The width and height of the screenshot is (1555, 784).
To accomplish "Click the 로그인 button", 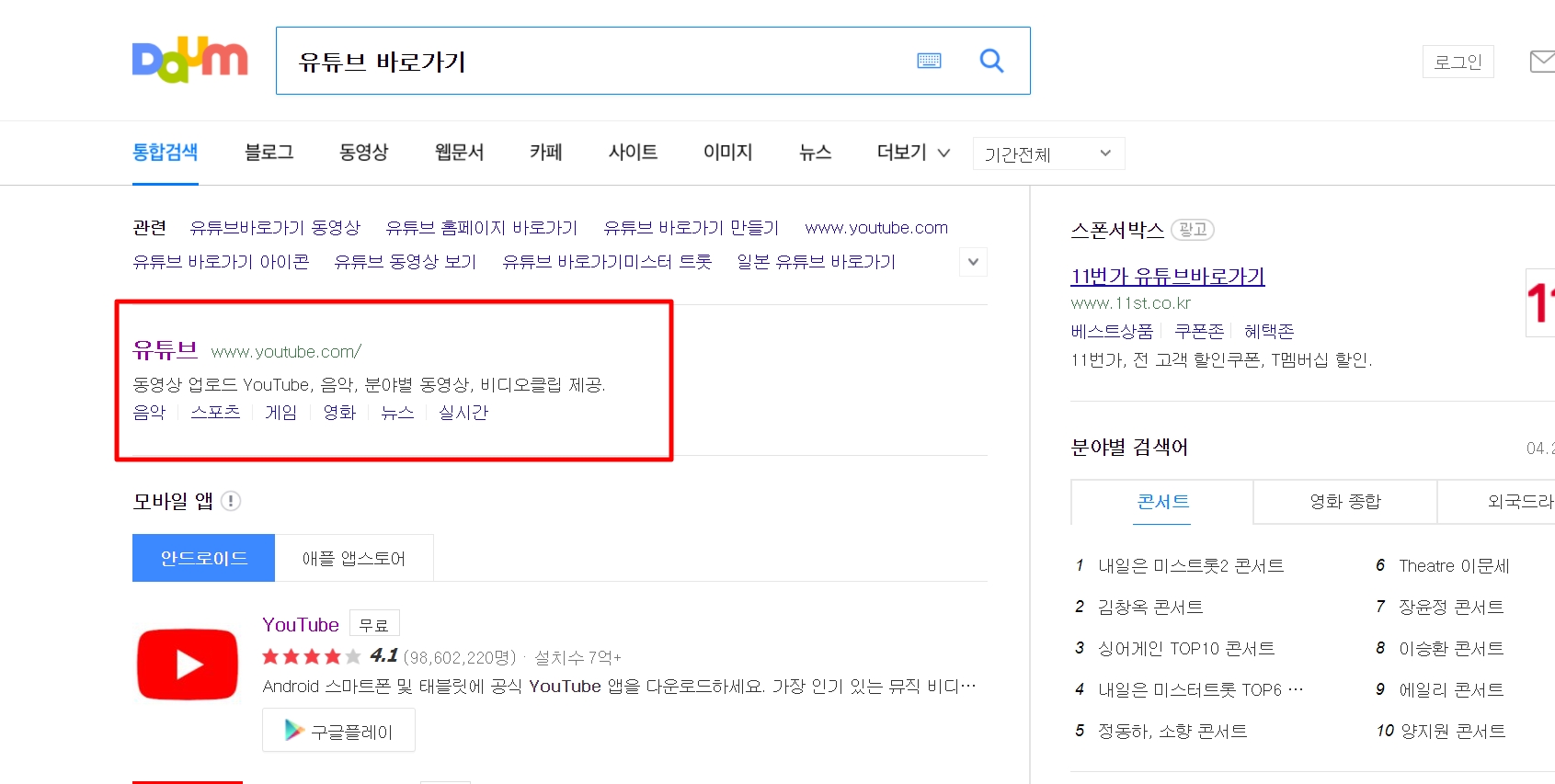I will pos(1458,62).
